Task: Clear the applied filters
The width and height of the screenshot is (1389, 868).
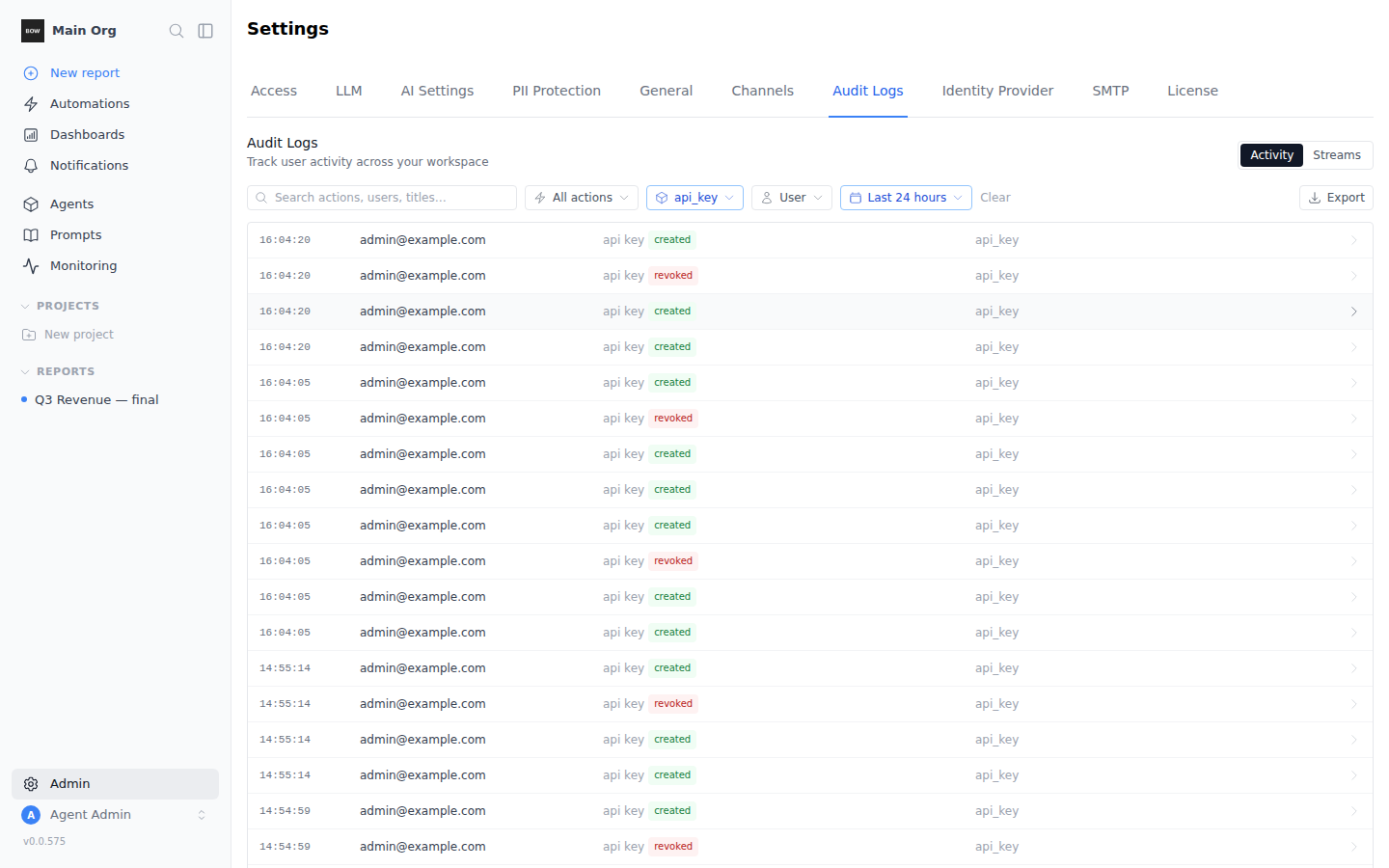Action: pyautogui.click(x=995, y=198)
